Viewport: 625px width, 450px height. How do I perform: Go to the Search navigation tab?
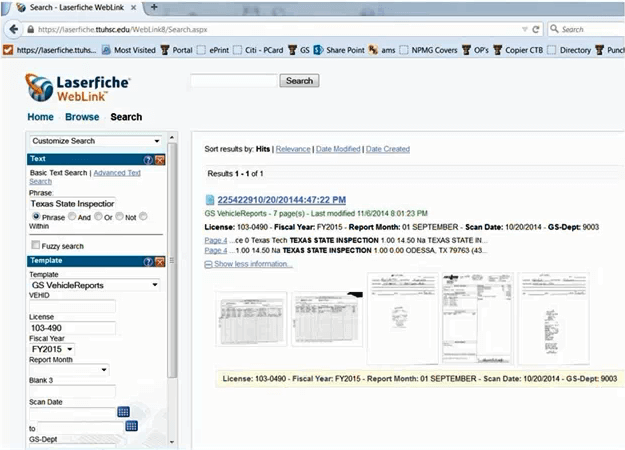tap(126, 117)
